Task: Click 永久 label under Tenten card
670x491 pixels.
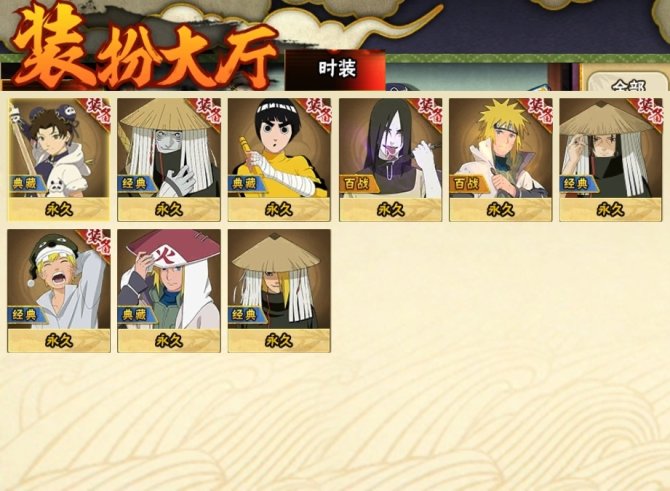Action: tap(59, 209)
